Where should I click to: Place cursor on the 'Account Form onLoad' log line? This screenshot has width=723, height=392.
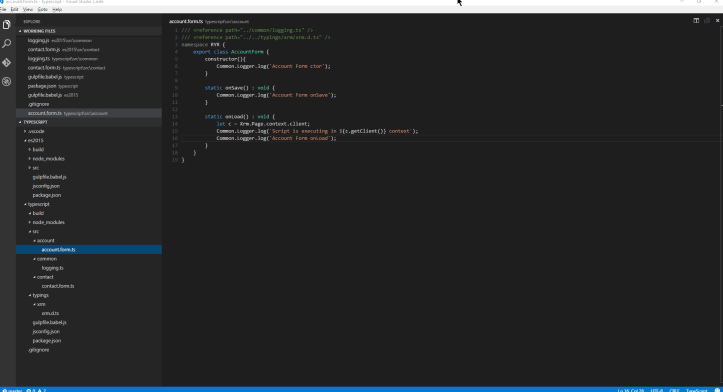[x=276, y=138]
